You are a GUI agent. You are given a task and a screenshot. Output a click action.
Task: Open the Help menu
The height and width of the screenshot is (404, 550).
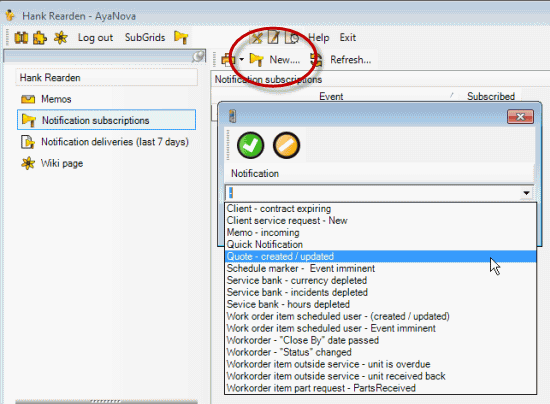318,38
